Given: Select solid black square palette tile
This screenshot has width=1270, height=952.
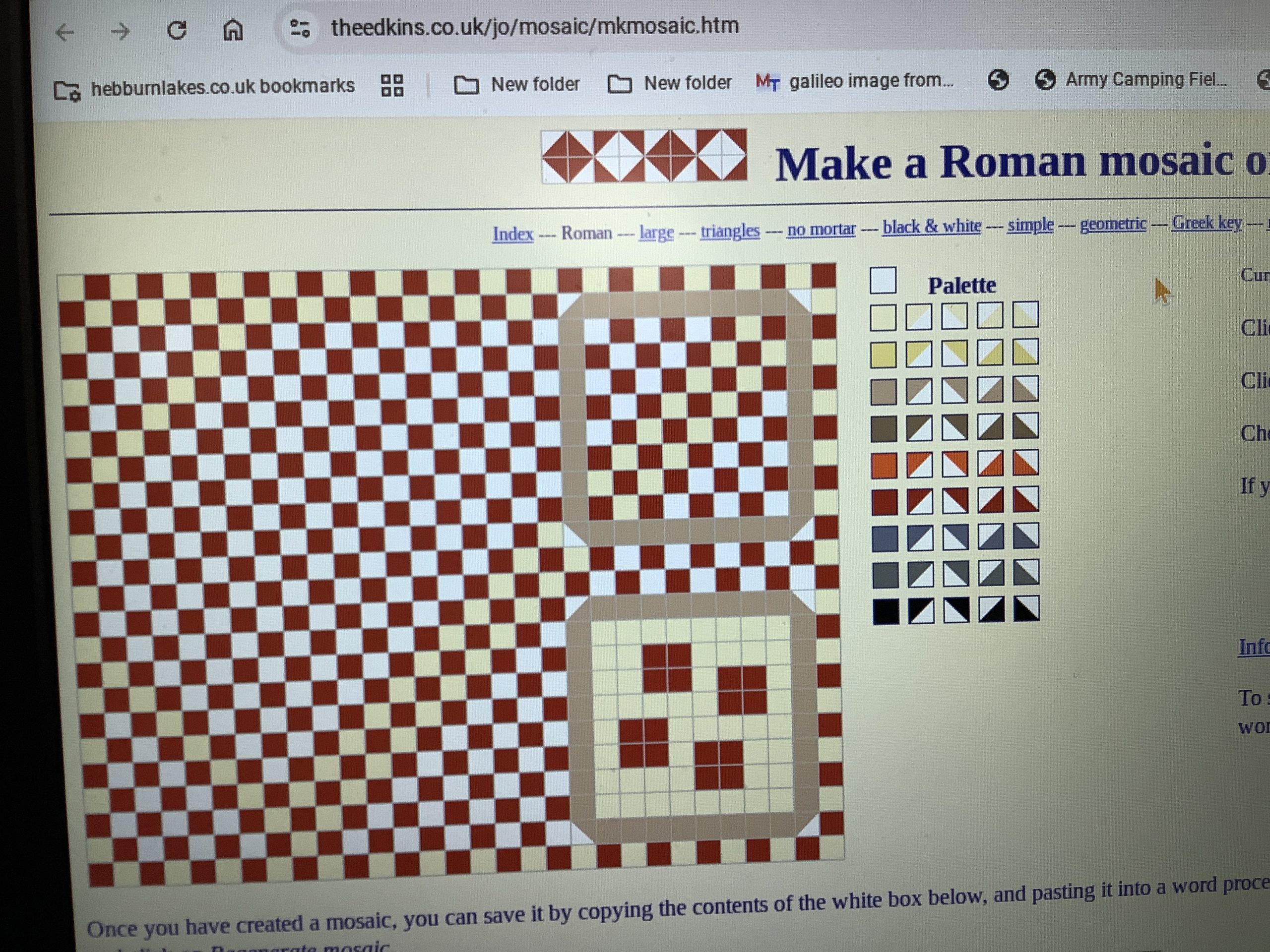Looking at the screenshot, I should tap(886, 611).
